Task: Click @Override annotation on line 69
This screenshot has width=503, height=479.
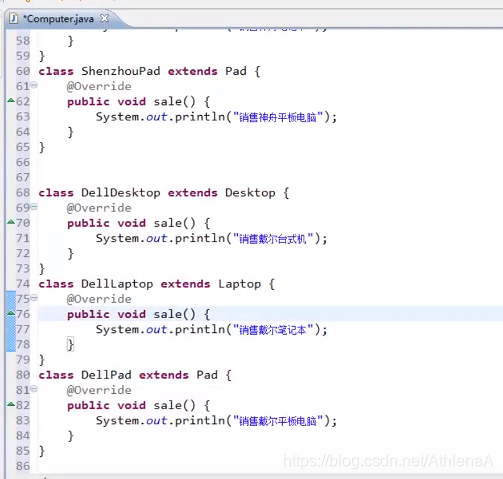Action: (x=99, y=208)
